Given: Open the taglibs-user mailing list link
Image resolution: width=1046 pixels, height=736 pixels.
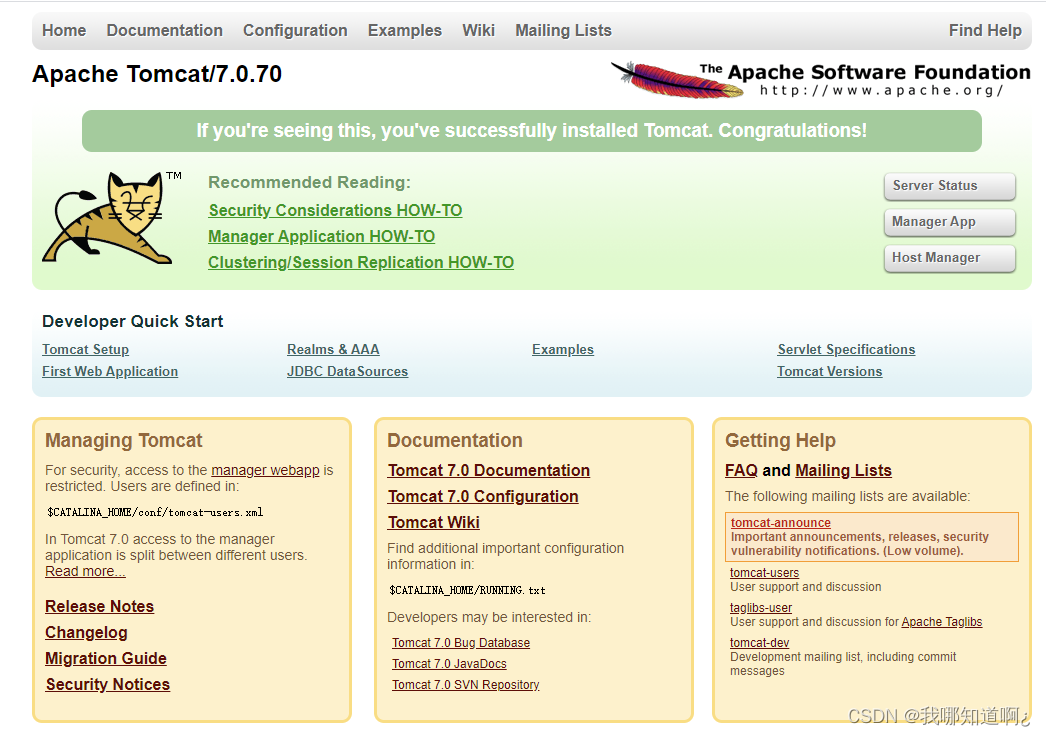Looking at the screenshot, I should (x=760, y=608).
